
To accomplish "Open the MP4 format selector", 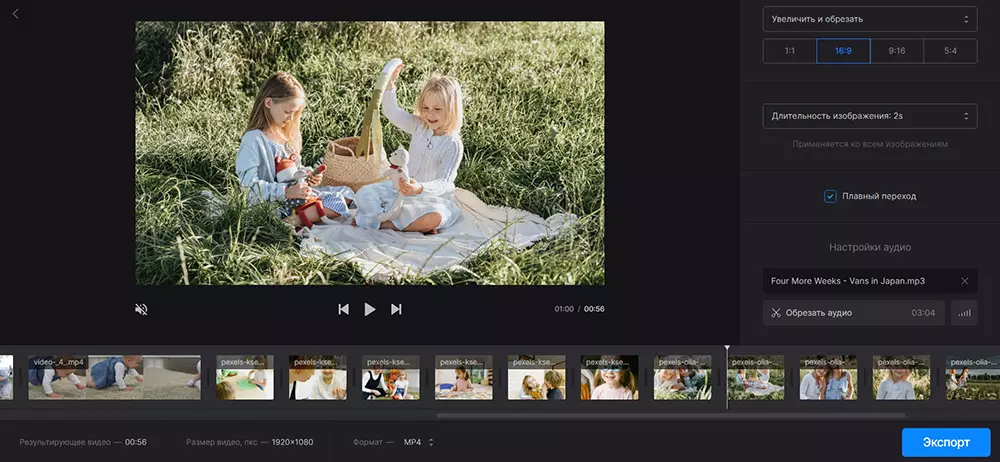I will click(419, 442).
